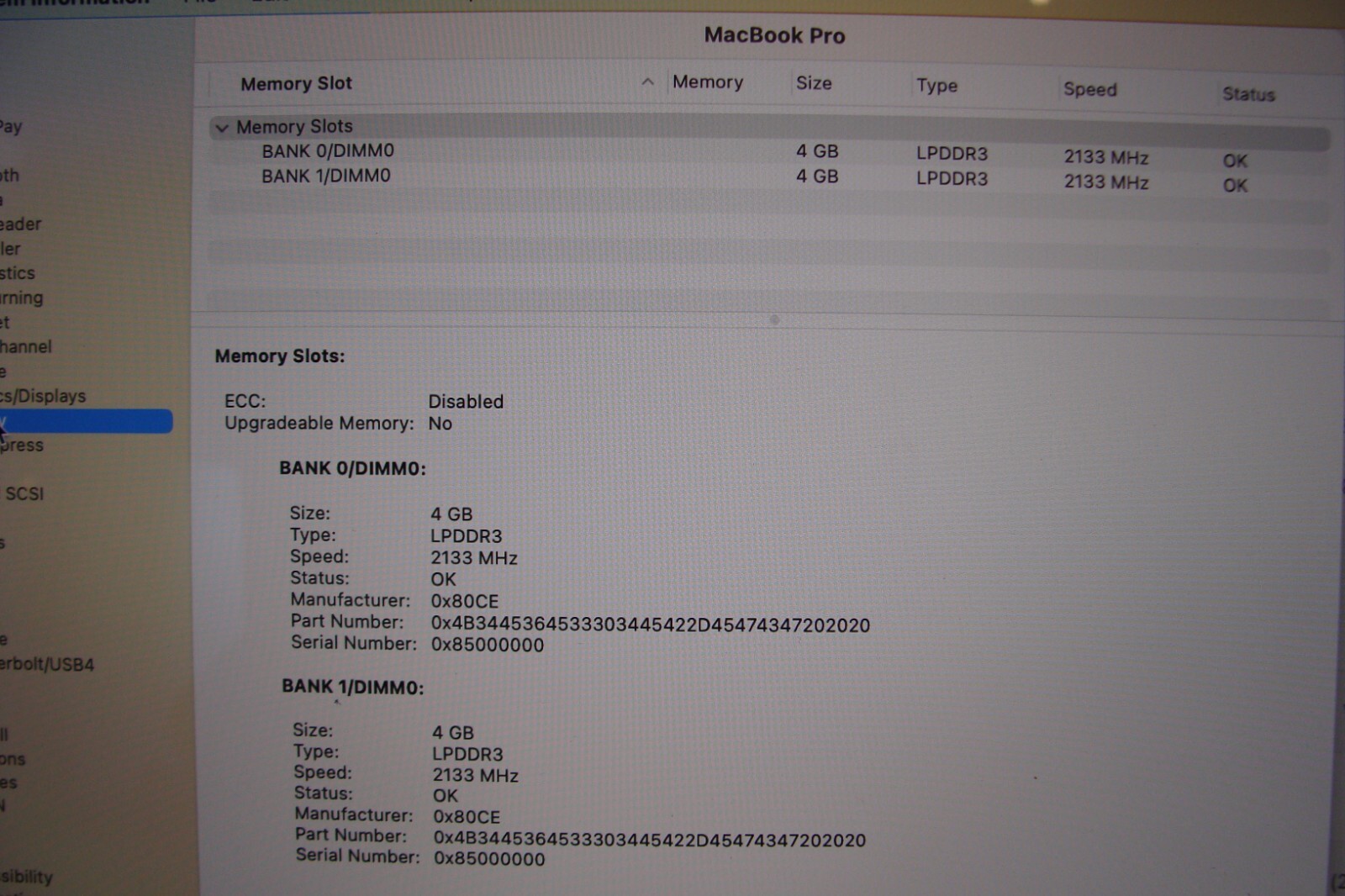The image size is (1345, 896).
Task: Click the "BANK 1/DIMM0:" heading in details pane
Action: pos(352,687)
